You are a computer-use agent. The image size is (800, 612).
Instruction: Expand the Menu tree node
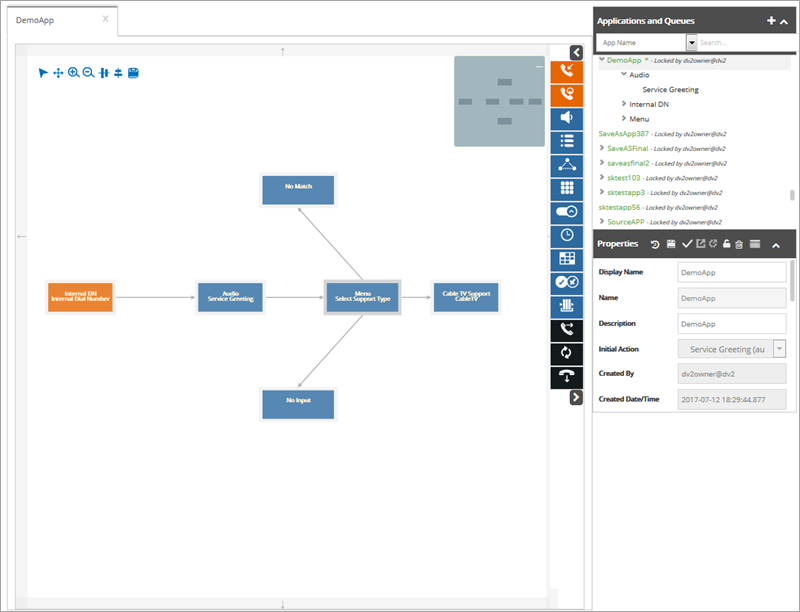pos(623,119)
